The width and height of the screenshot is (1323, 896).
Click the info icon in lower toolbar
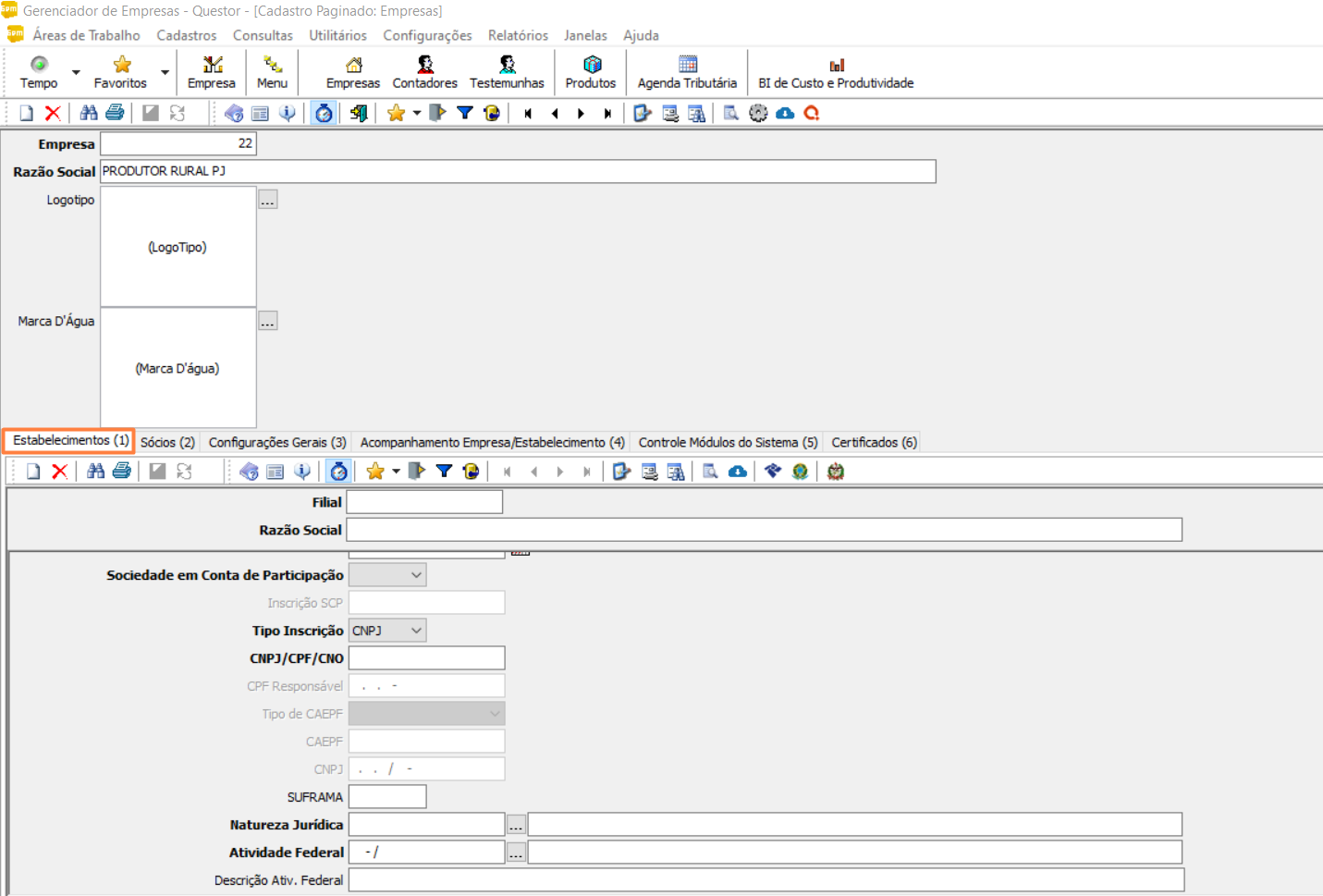[301, 471]
